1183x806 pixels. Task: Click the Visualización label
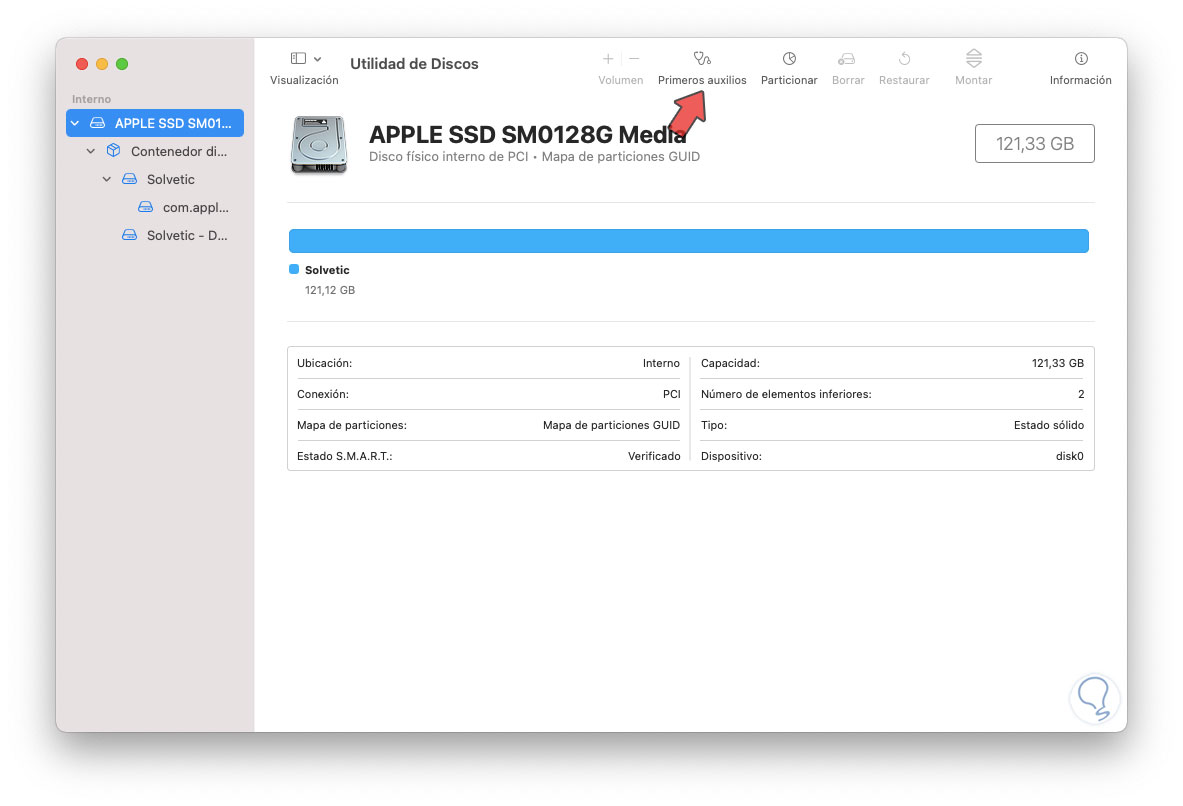(304, 80)
